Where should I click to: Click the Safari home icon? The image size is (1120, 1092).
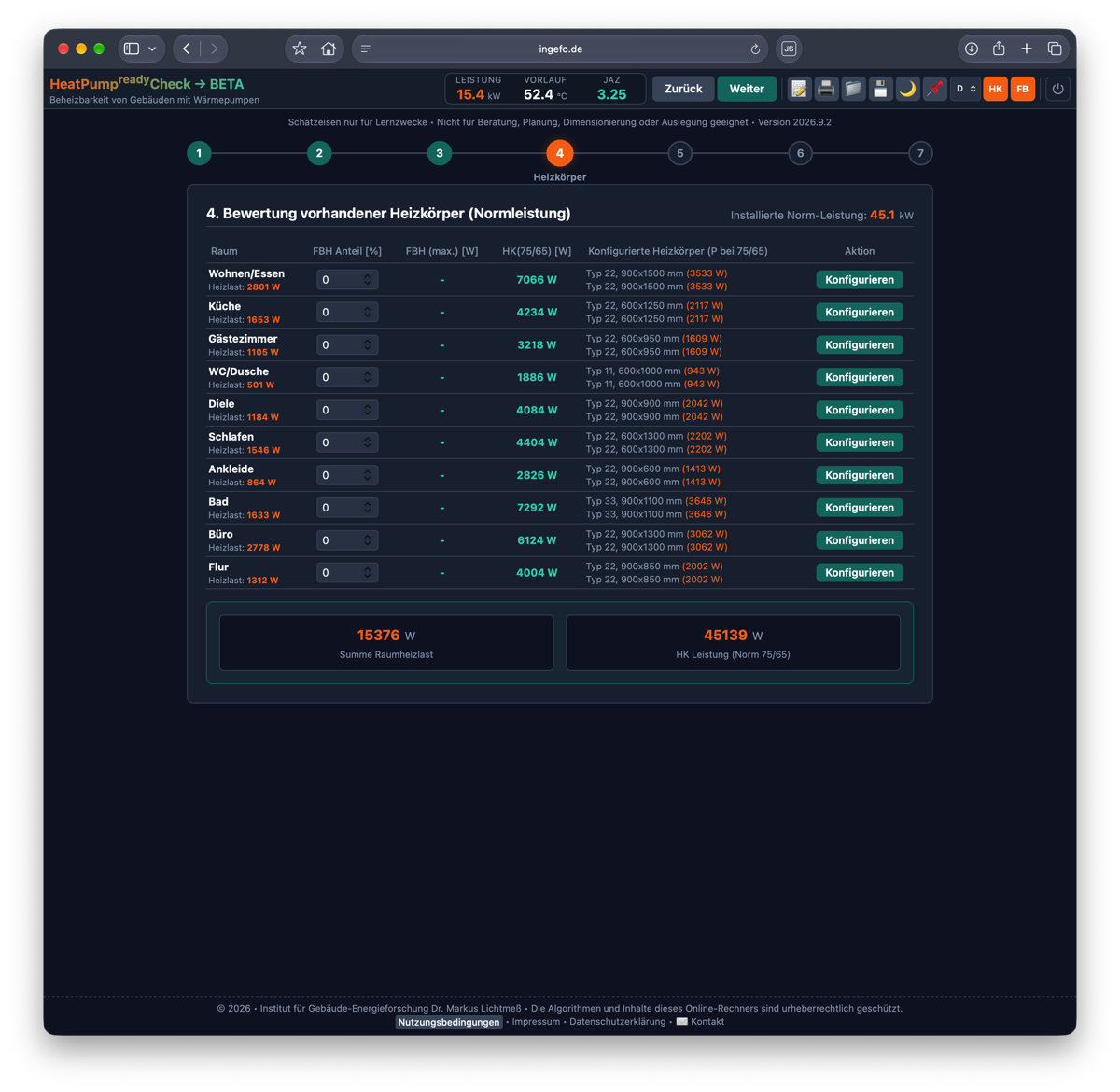(x=329, y=49)
